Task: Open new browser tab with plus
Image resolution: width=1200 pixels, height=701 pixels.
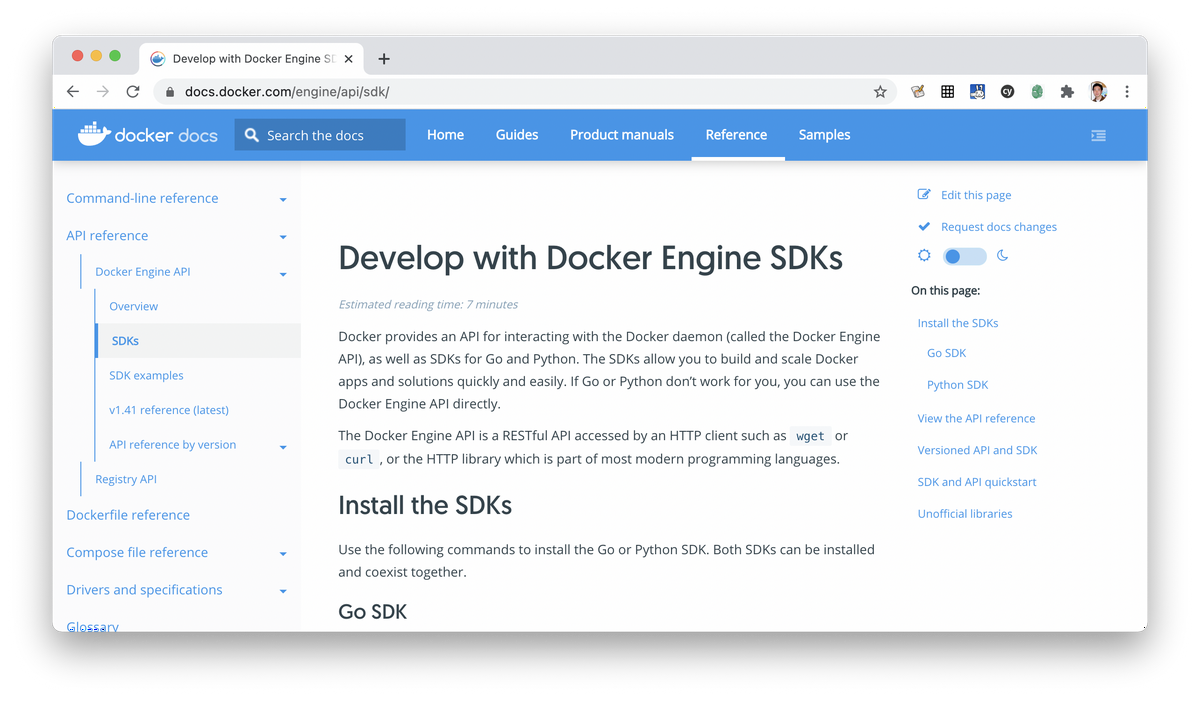Action: click(x=384, y=59)
